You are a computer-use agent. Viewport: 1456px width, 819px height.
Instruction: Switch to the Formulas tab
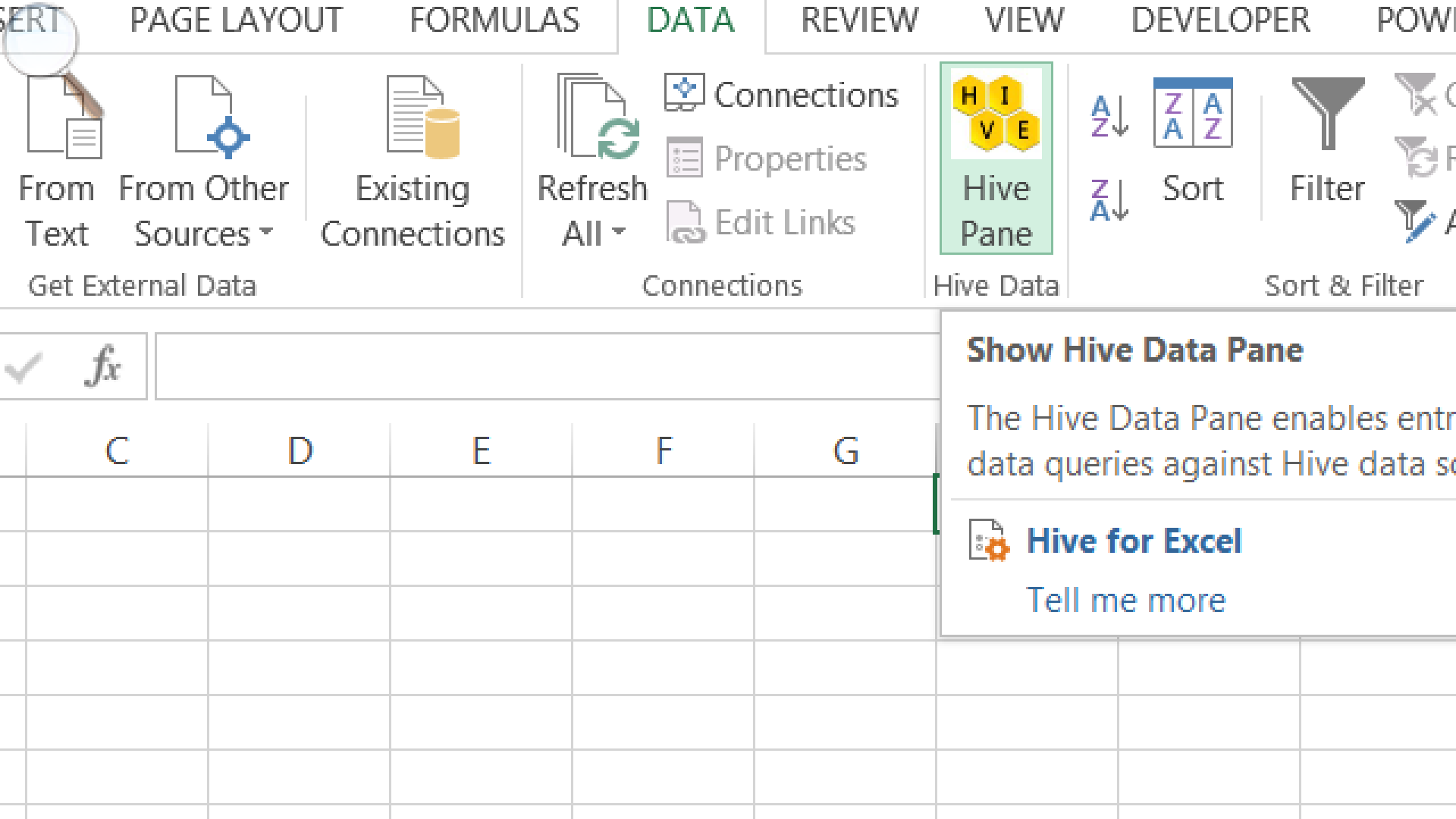coord(494,20)
